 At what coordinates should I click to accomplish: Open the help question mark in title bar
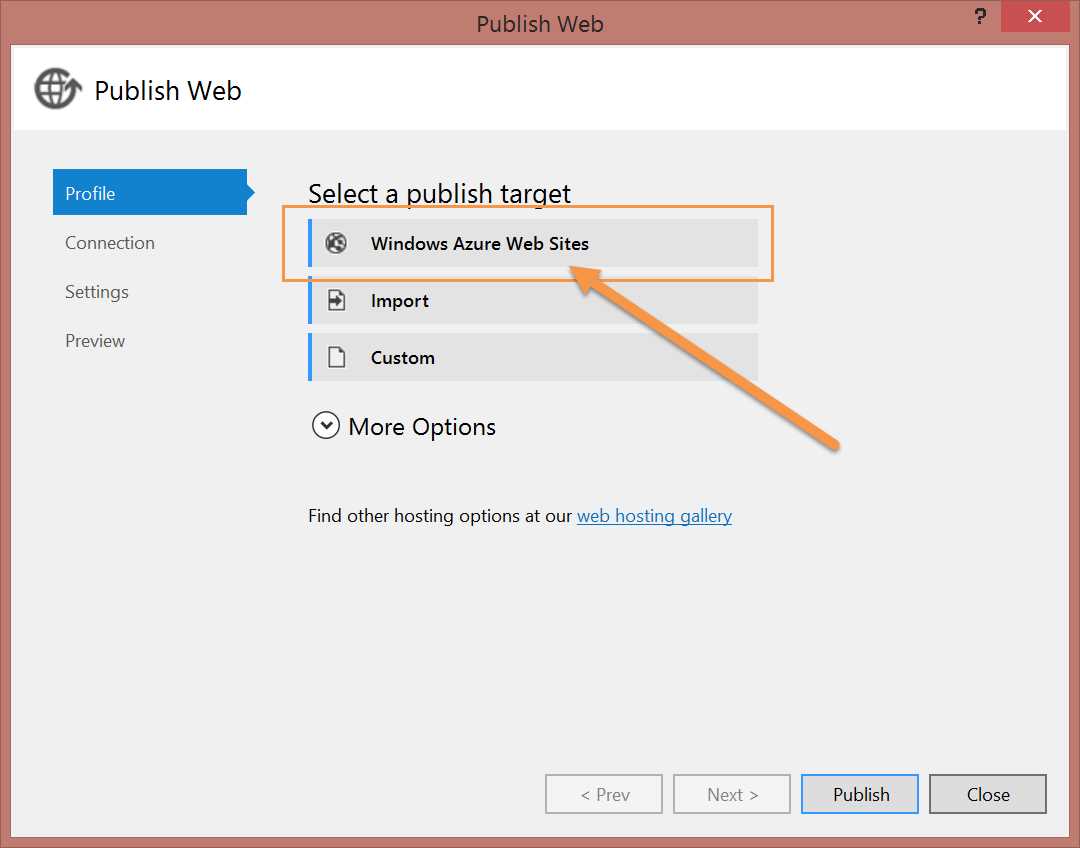click(978, 17)
